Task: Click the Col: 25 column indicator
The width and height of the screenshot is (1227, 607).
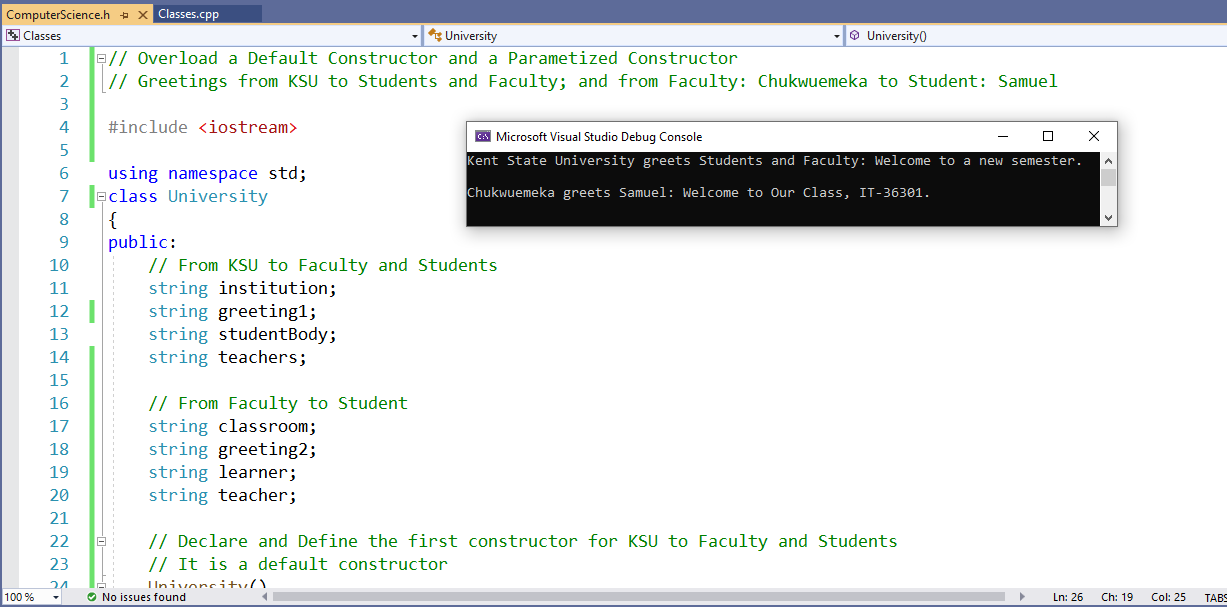Action: [1168, 597]
